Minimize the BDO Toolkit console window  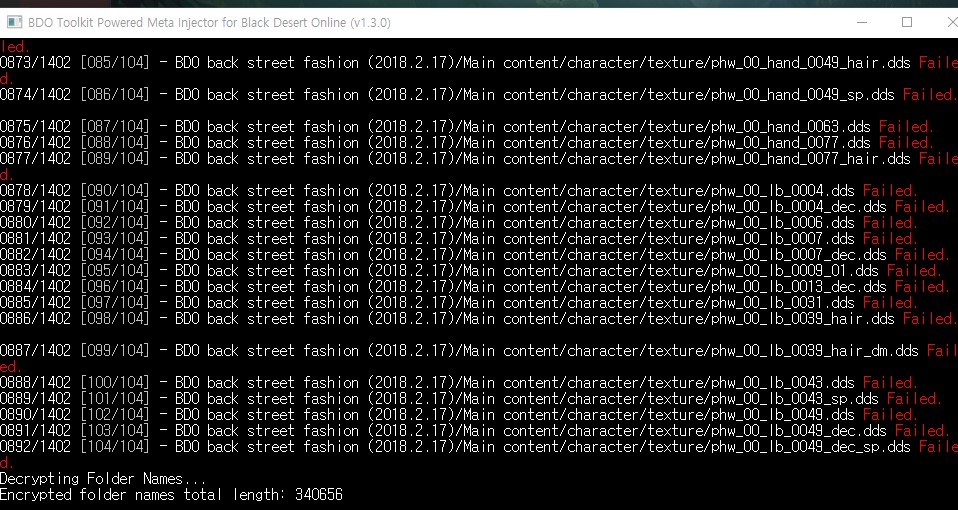861,22
